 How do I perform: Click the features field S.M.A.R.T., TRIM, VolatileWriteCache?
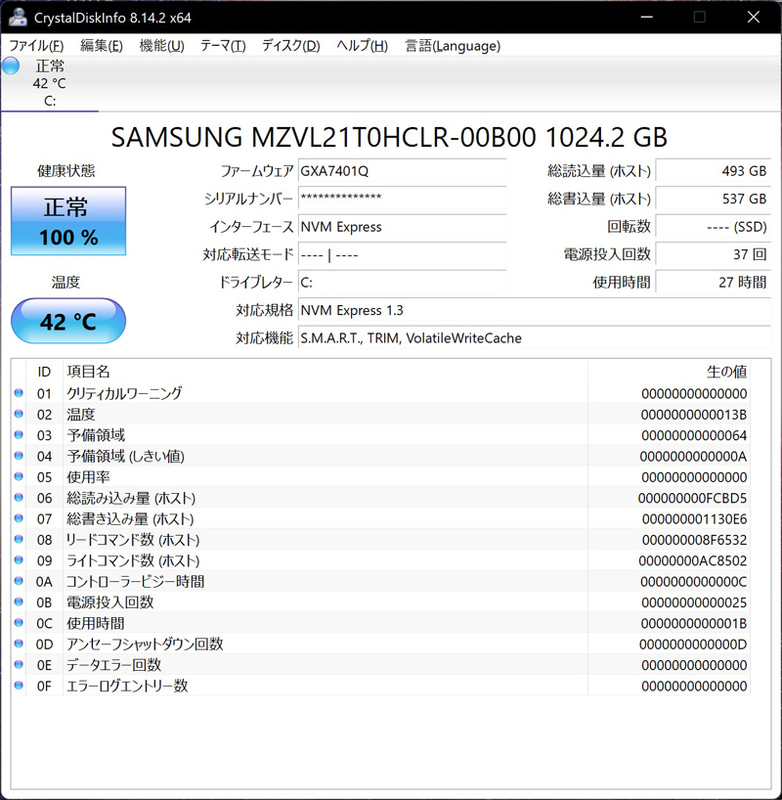coord(534,338)
